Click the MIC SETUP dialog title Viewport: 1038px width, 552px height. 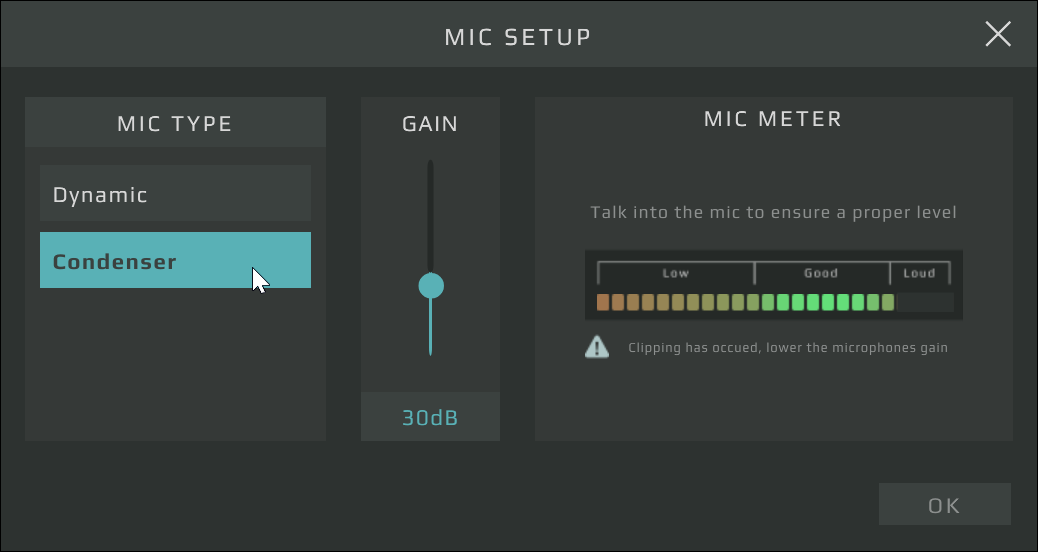(x=518, y=38)
